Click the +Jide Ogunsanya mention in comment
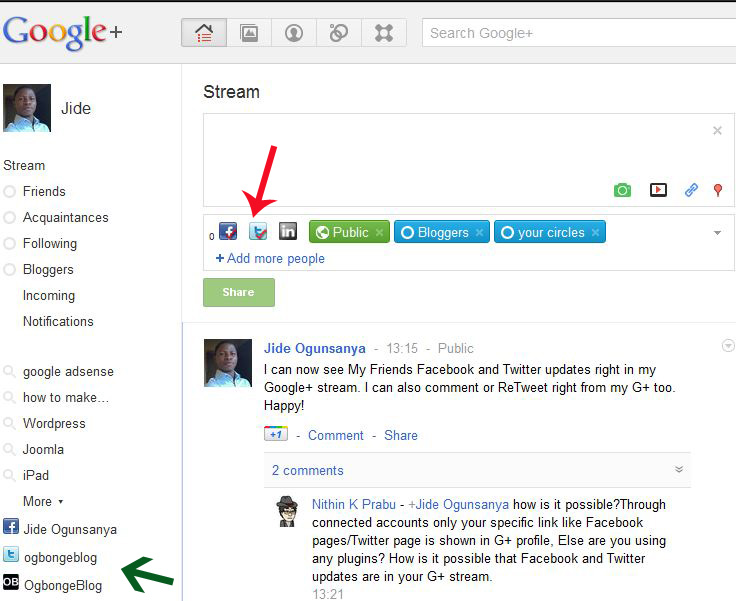The height and width of the screenshot is (601, 736). coord(459,504)
